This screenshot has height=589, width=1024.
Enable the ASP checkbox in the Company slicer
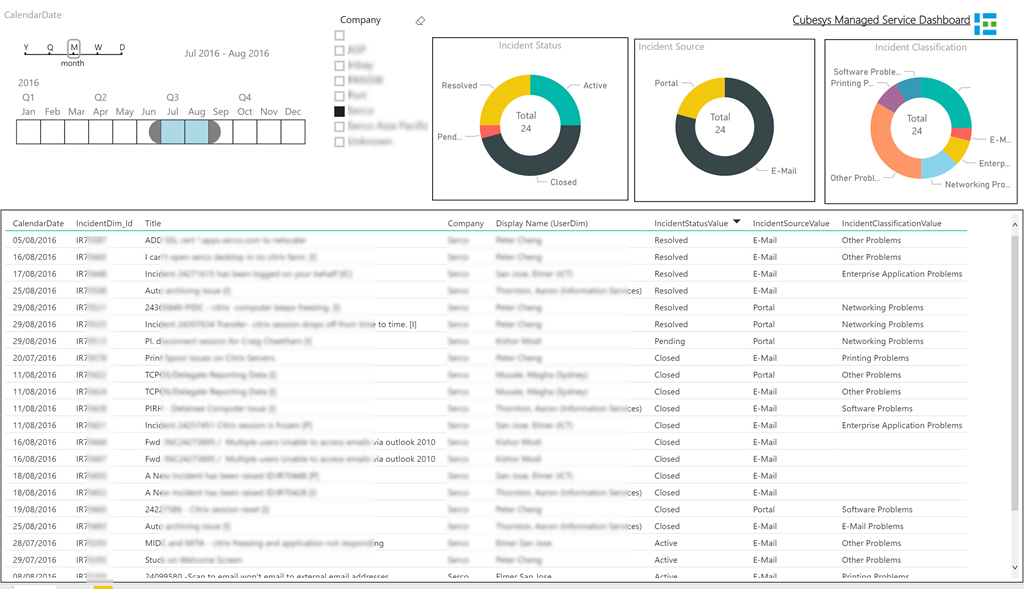pyautogui.click(x=339, y=51)
